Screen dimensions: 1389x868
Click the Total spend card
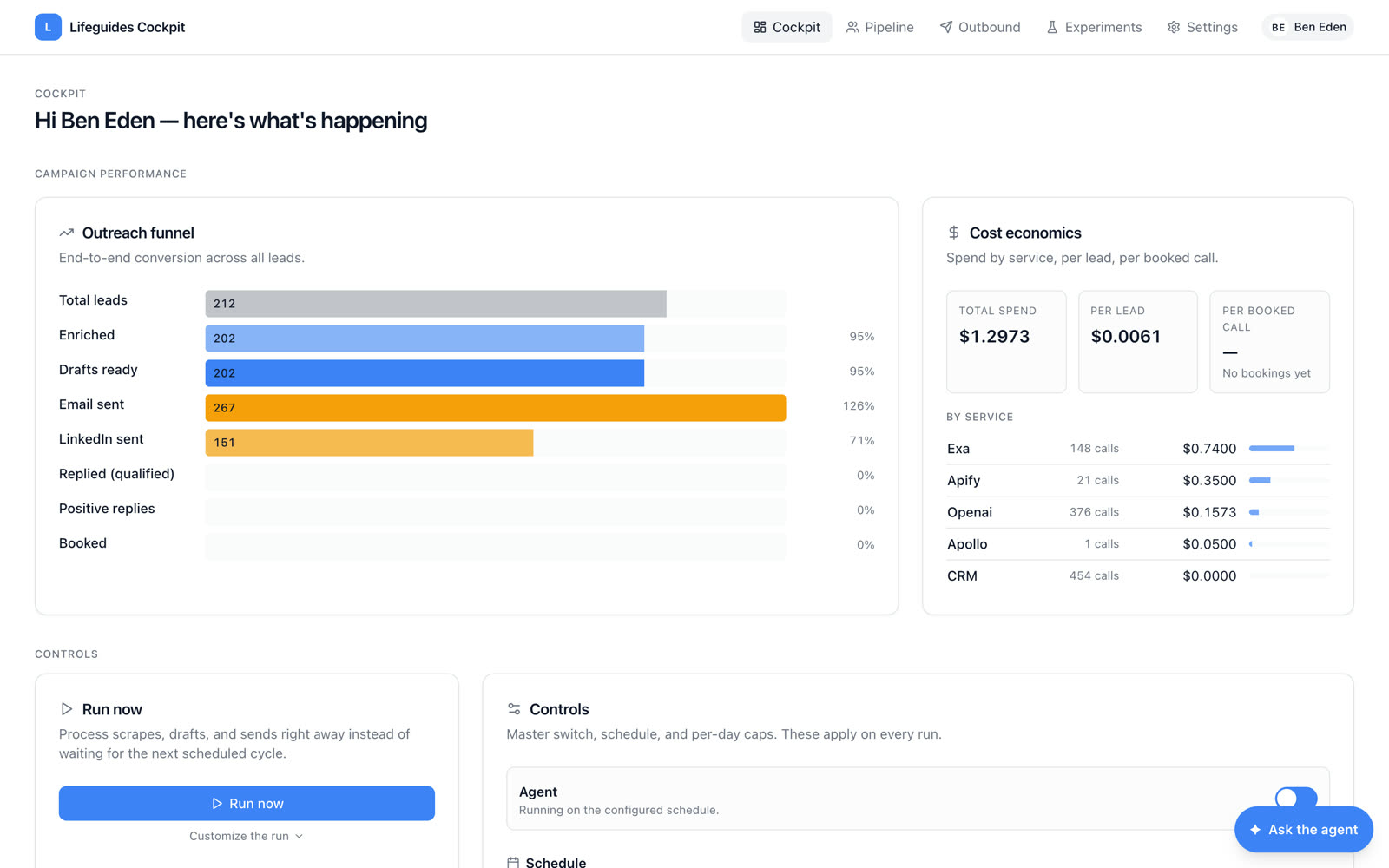pyautogui.click(x=1006, y=341)
